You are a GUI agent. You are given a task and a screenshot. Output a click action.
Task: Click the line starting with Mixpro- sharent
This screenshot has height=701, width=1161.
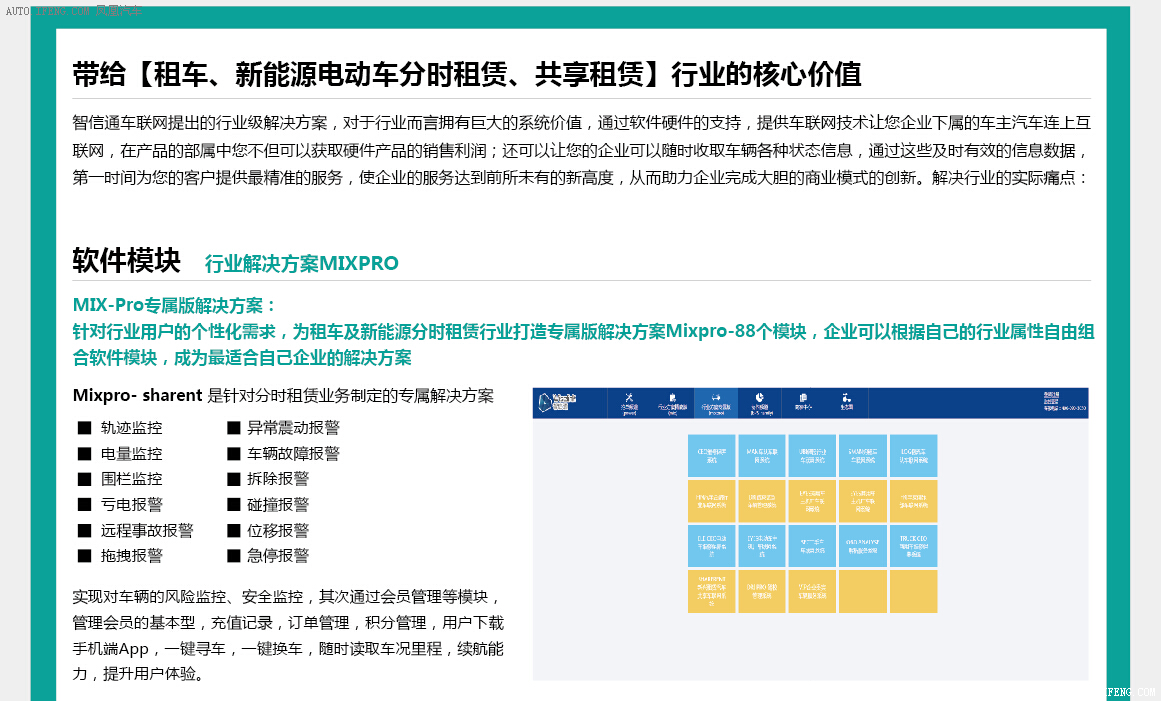coord(283,395)
